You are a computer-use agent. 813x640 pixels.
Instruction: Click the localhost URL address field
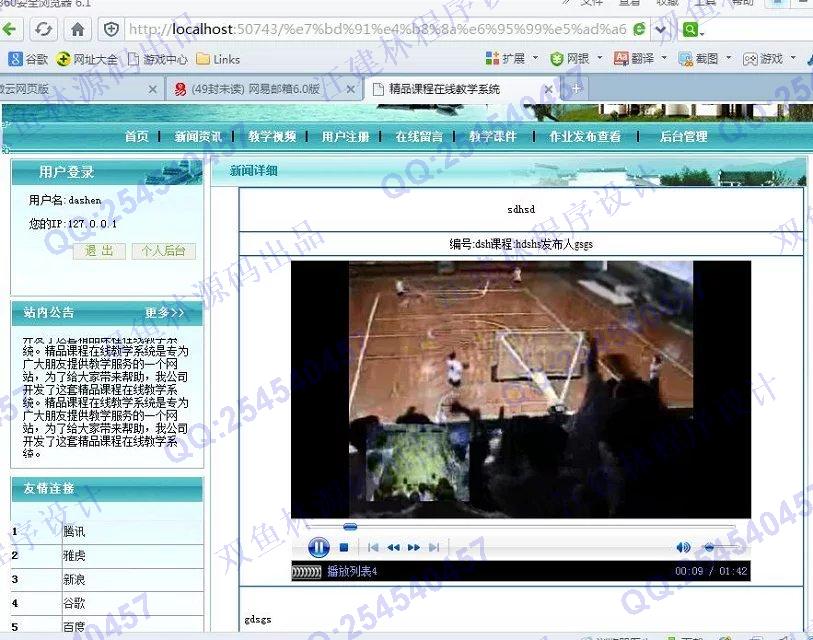coord(377,29)
